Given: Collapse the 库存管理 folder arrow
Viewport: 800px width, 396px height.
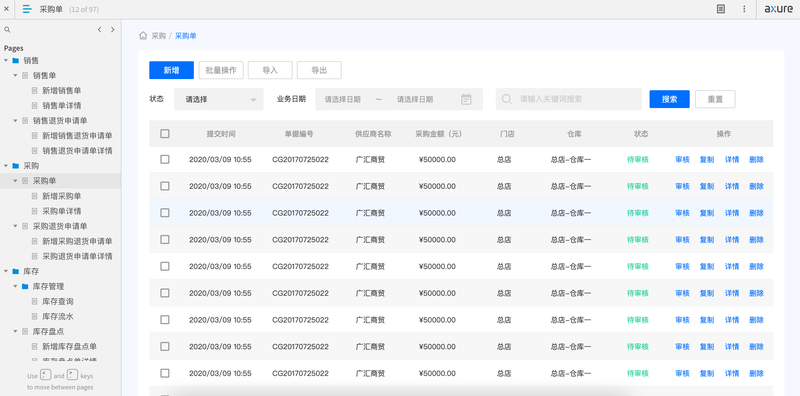Looking at the screenshot, I should click(x=15, y=286).
